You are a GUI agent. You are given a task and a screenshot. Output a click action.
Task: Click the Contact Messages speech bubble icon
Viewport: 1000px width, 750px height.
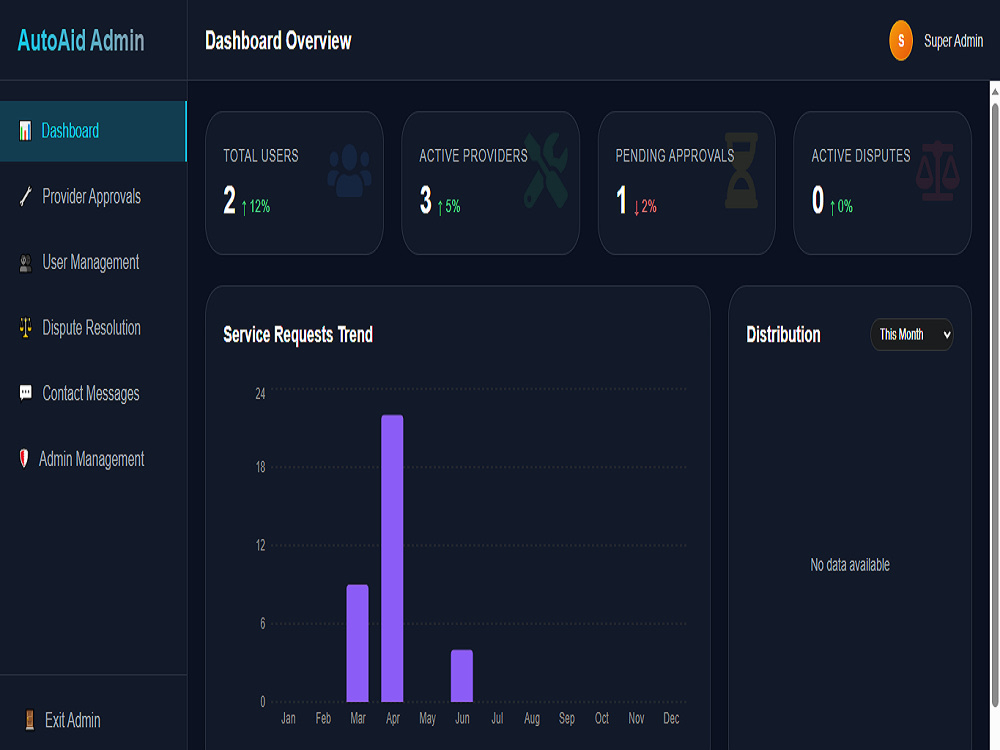tap(26, 393)
